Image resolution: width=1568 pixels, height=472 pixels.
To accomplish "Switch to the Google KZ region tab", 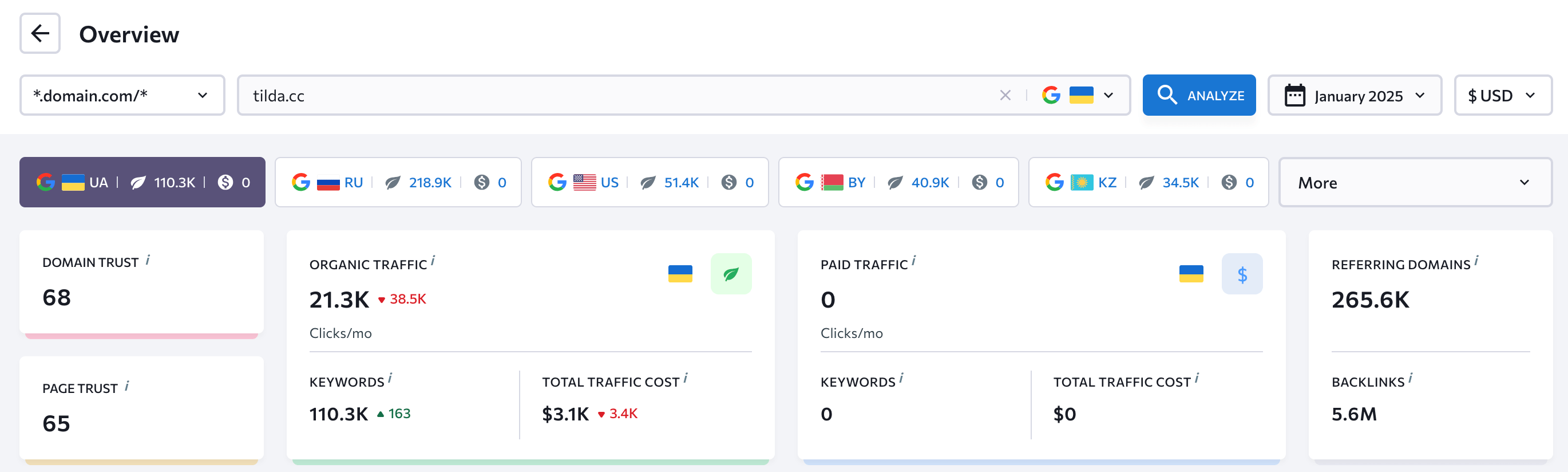I will (x=1149, y=182).
